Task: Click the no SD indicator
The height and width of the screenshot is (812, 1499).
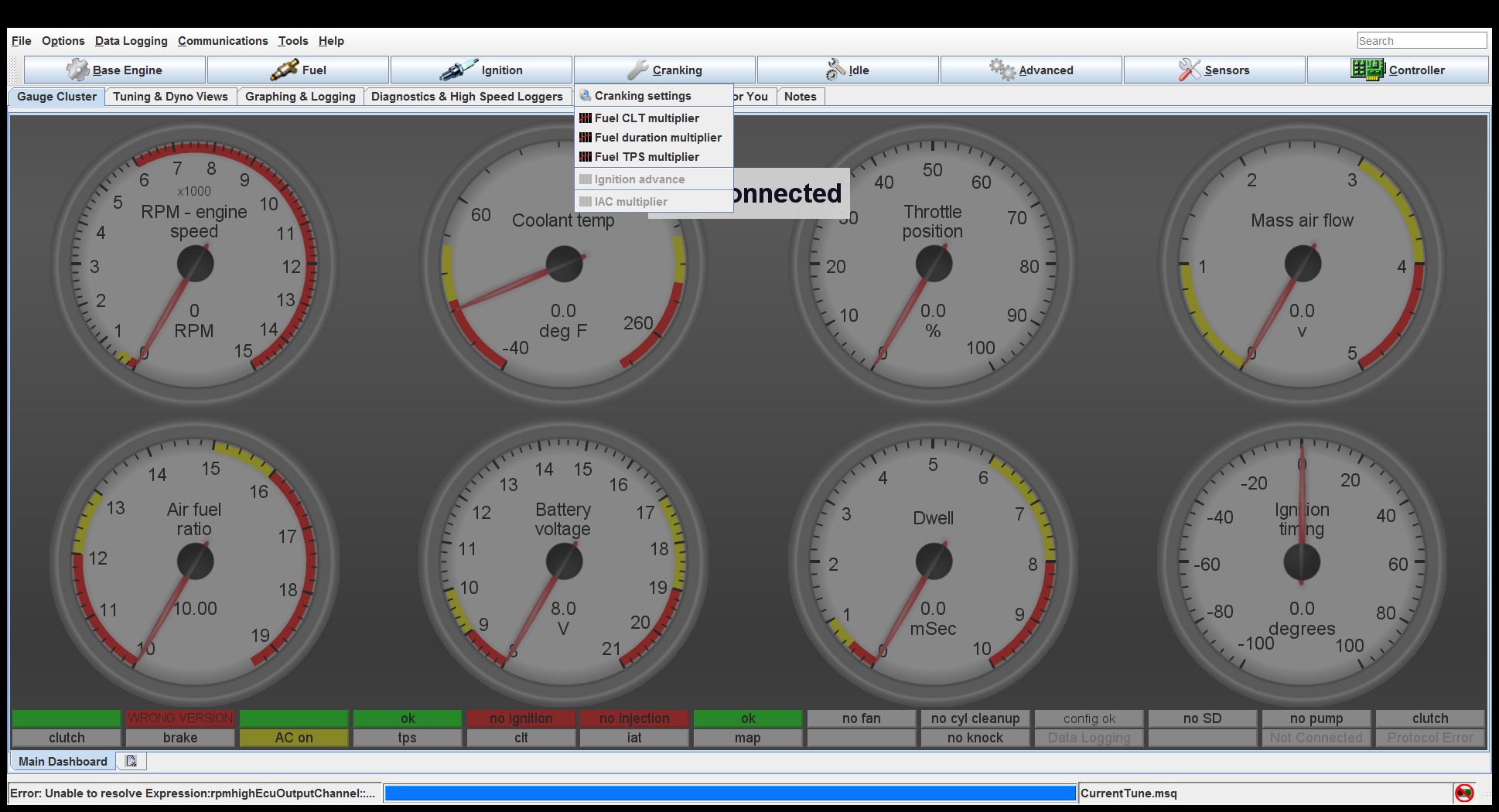Action: (x=1203, y=718)
